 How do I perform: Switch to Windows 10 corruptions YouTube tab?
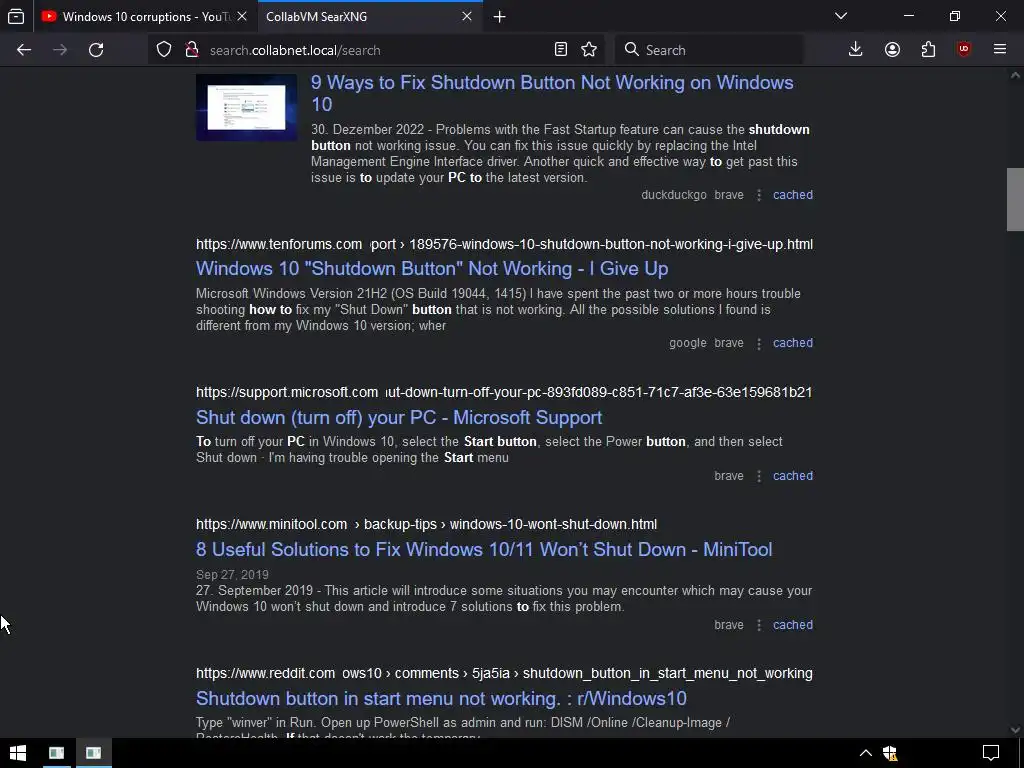pyautogui.click(x=145, y=17)
